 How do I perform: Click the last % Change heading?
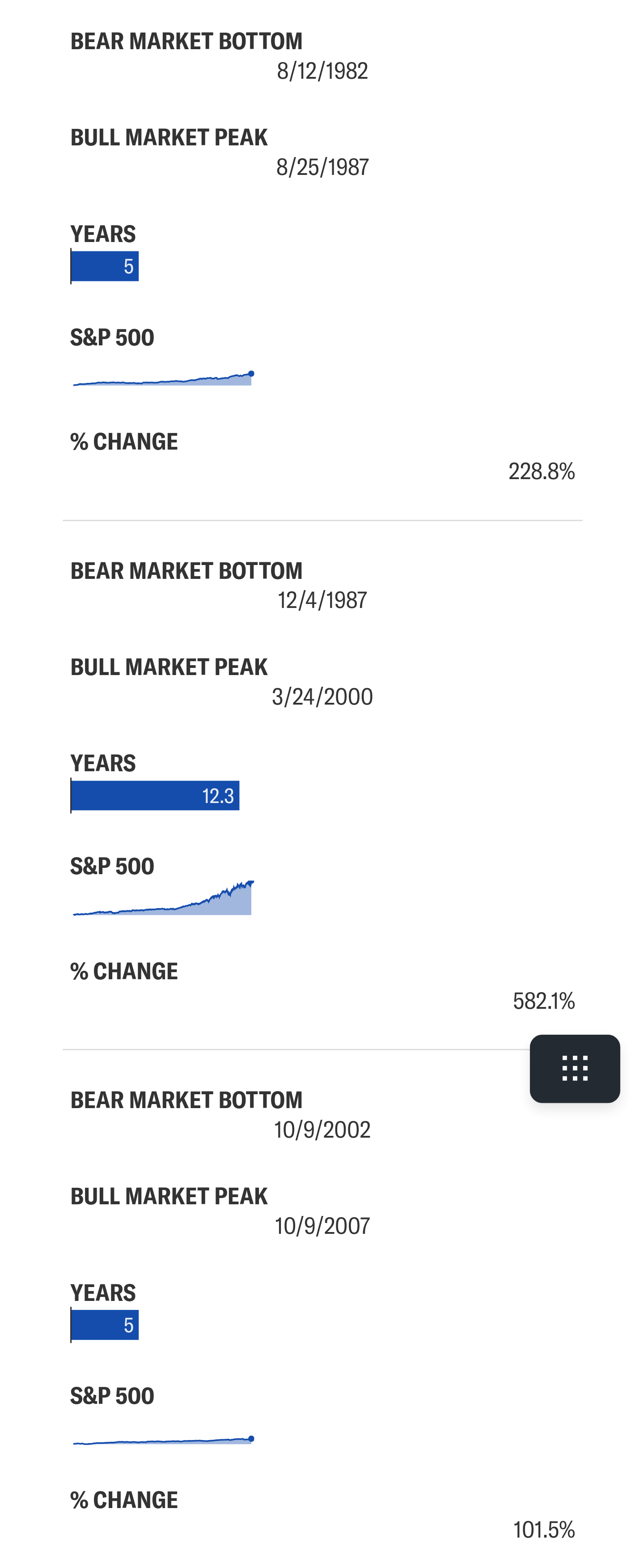click(x=124, y=1500)
